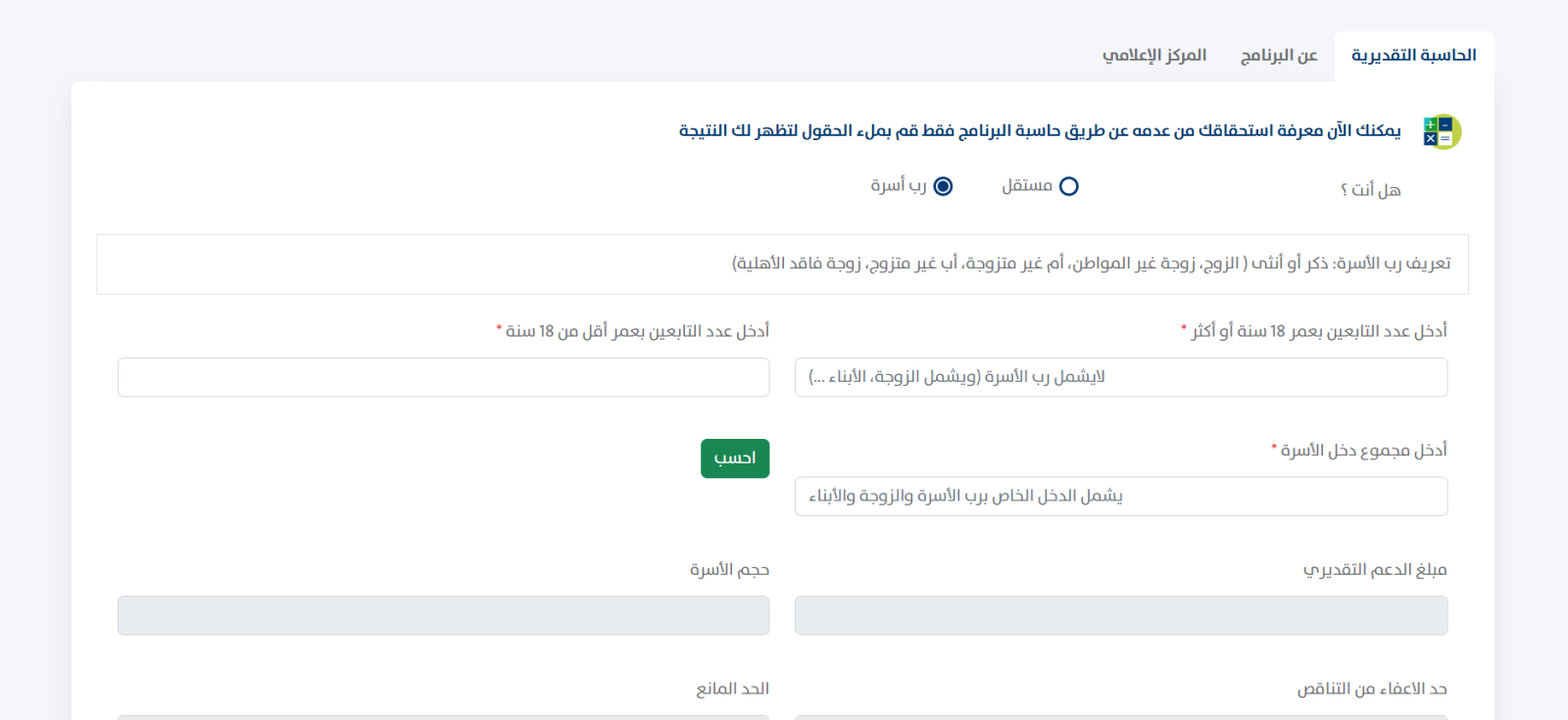Switch to the عن البرنامج tab
The width and height of the screenshot is (1568, 720).
click(x=1279, y=55)
